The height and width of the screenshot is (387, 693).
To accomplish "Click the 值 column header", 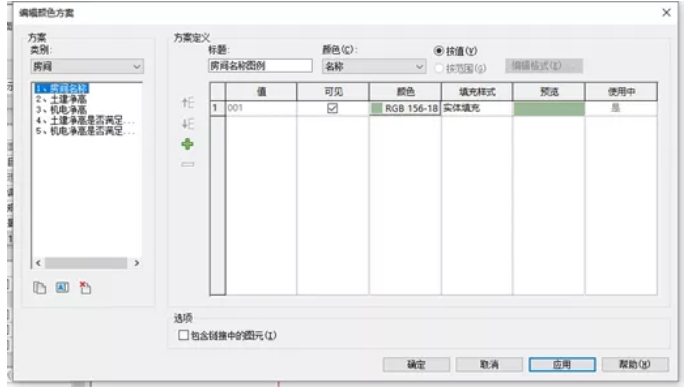I will point(261,91).
